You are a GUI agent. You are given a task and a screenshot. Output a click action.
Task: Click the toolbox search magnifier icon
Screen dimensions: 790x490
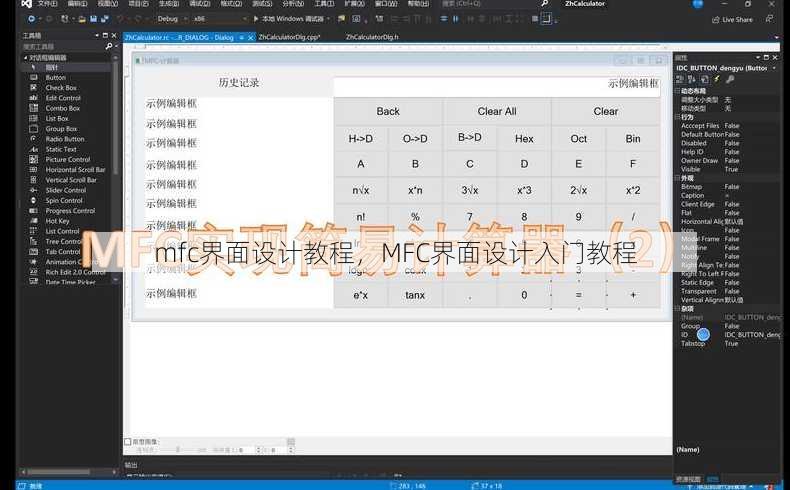click(x=109, y=46)
